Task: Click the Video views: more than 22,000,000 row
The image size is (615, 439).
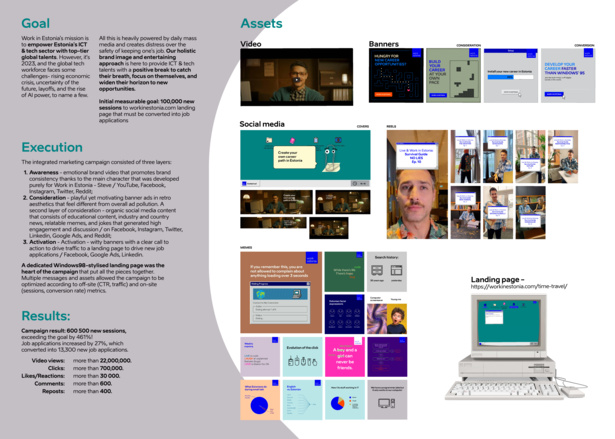Action: click(x=82, y=361)
